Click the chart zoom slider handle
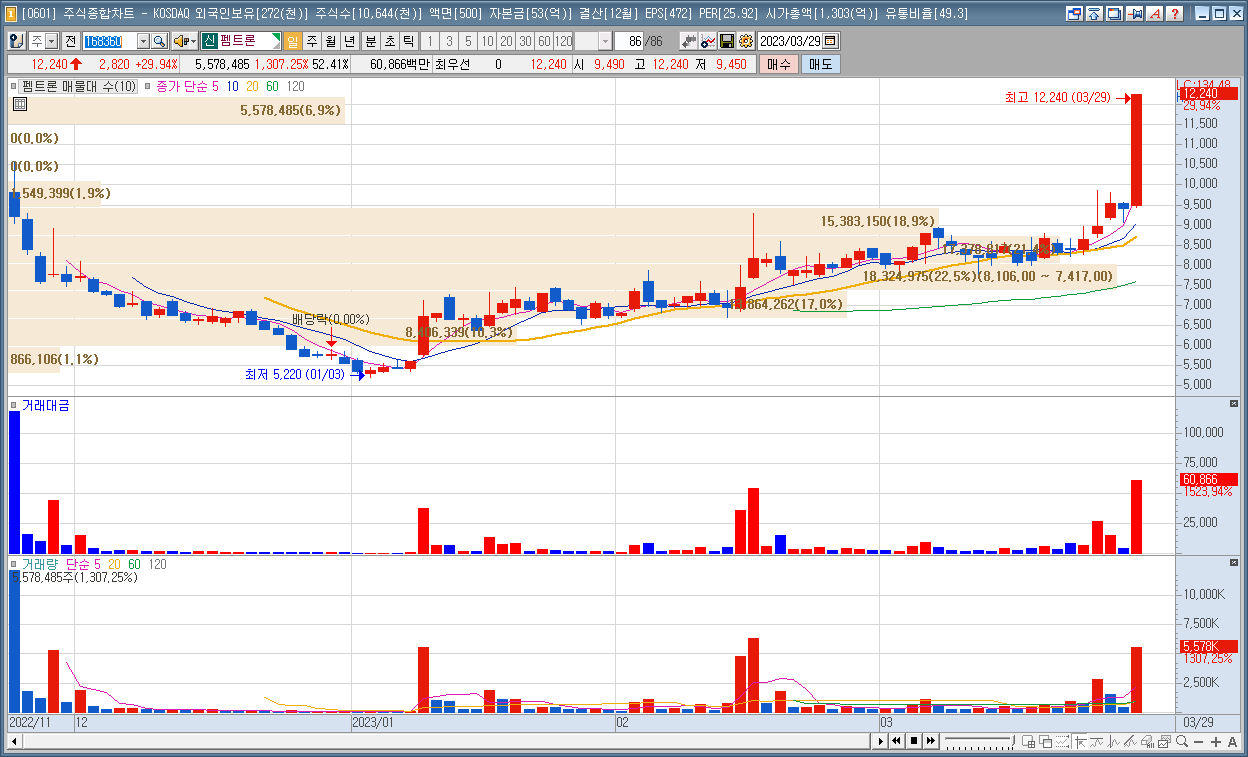The width and height of the screenshot is (1248, 757). (1013, 740)
